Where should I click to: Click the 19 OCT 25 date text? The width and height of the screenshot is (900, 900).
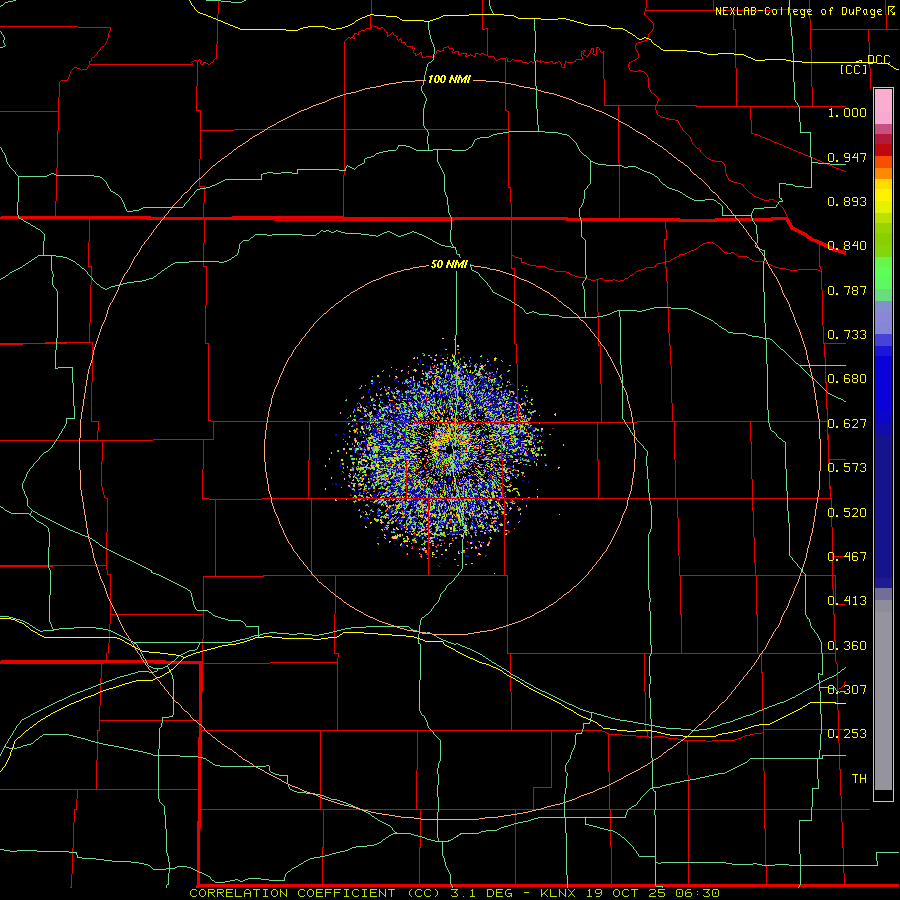[x=626, y=893]
